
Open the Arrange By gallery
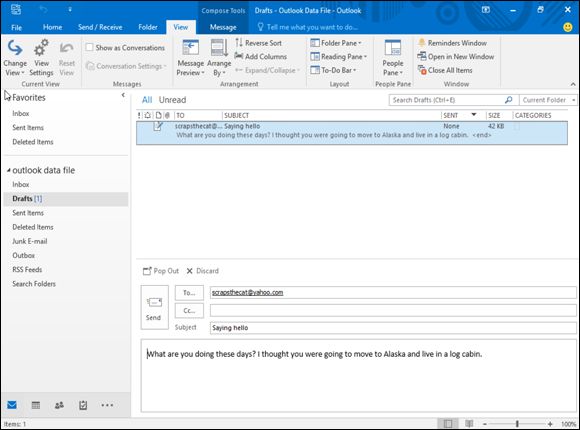coord(219,58)
